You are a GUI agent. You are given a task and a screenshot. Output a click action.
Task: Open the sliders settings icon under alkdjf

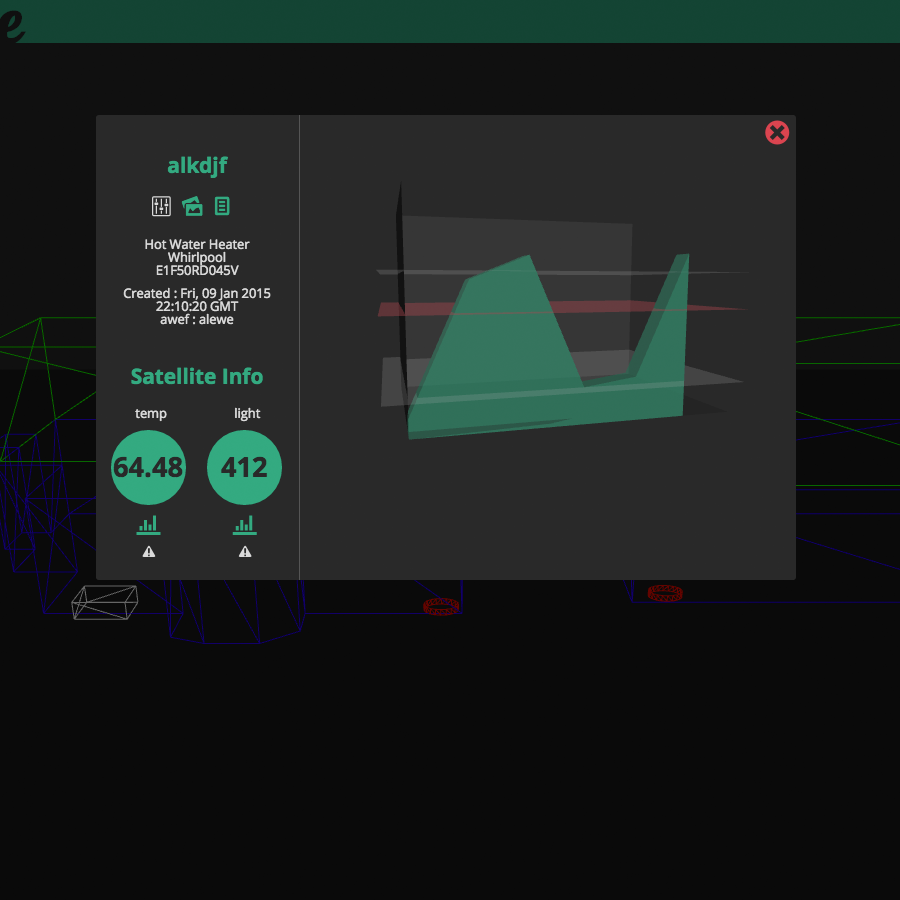coord(161,206)
